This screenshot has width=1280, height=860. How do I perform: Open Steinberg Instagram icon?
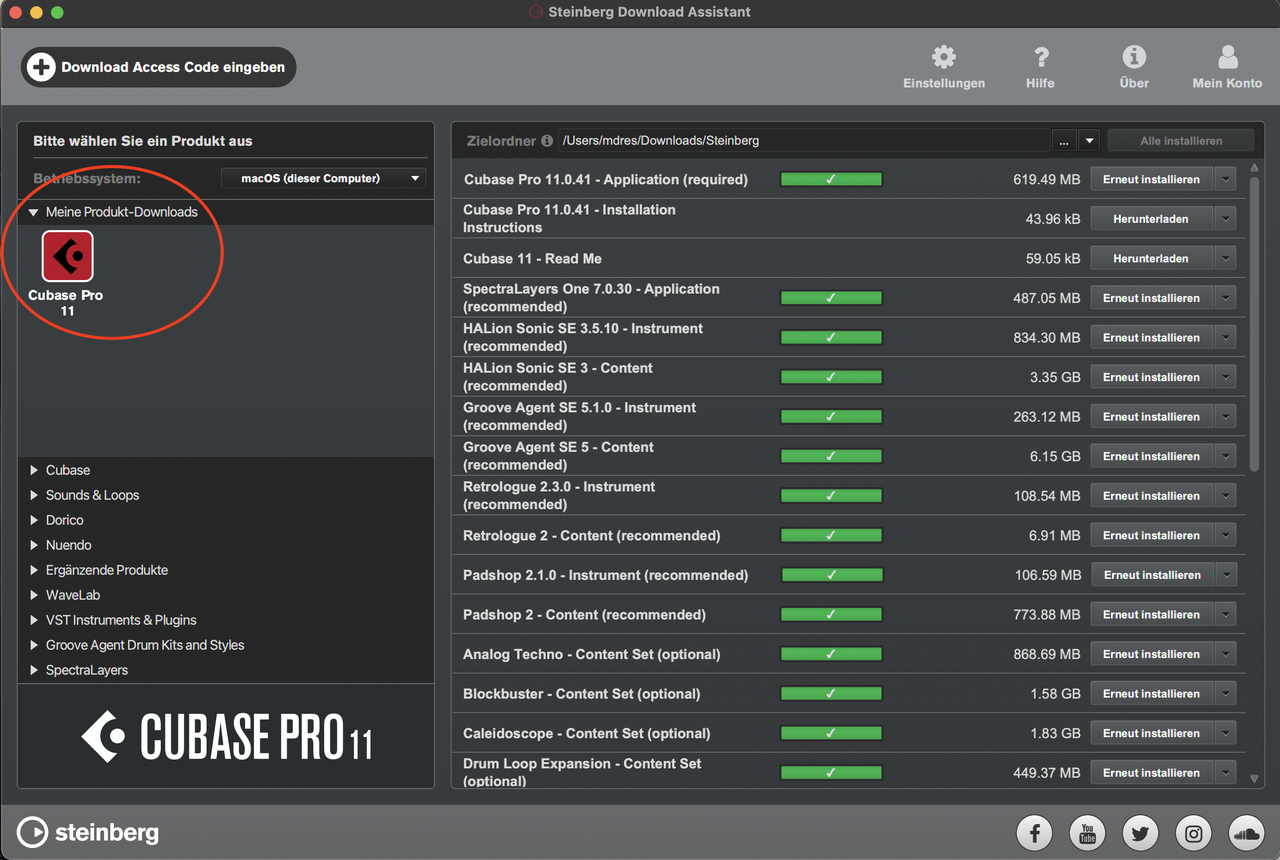pos(1193,832)
